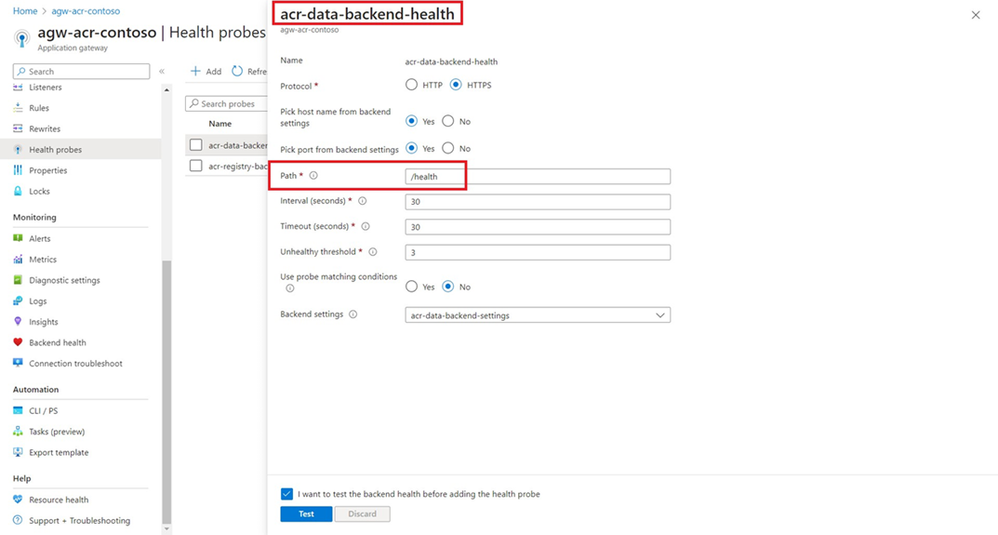This screenshot has width=998, height=535.
Task: Focus the sidebar Search field
Action: point(81,71)
